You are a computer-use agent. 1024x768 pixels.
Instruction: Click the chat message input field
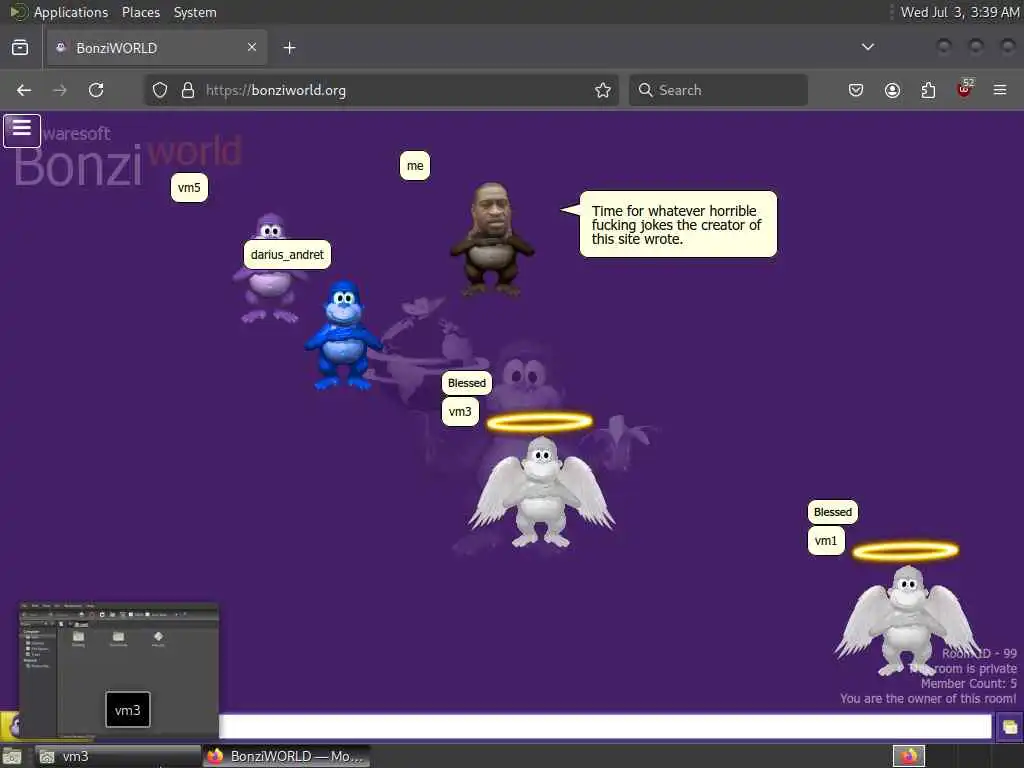point(605,727)
